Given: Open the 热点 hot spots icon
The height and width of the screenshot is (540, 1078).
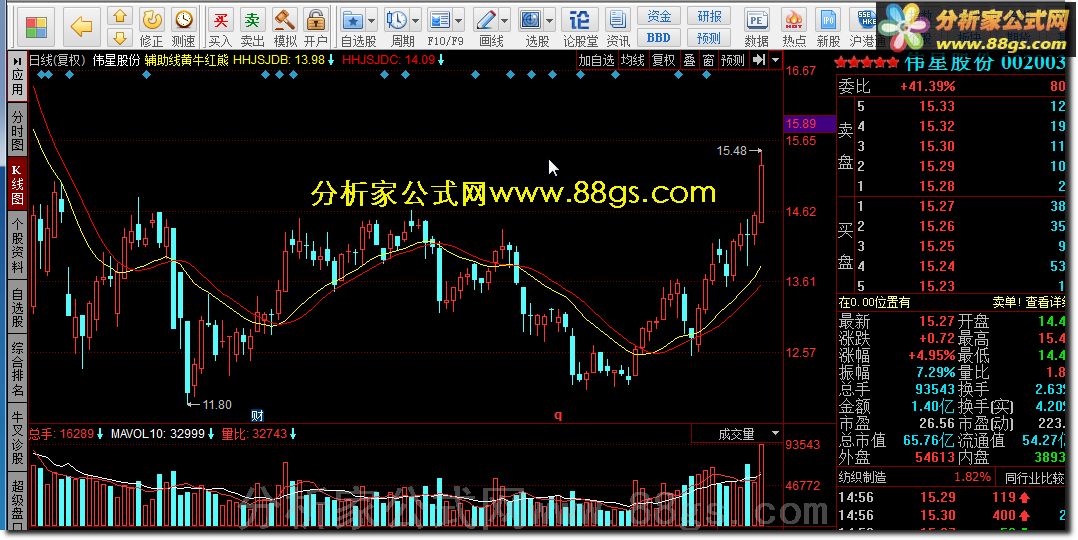Looking at the screenshot, I should click(794, 28).
